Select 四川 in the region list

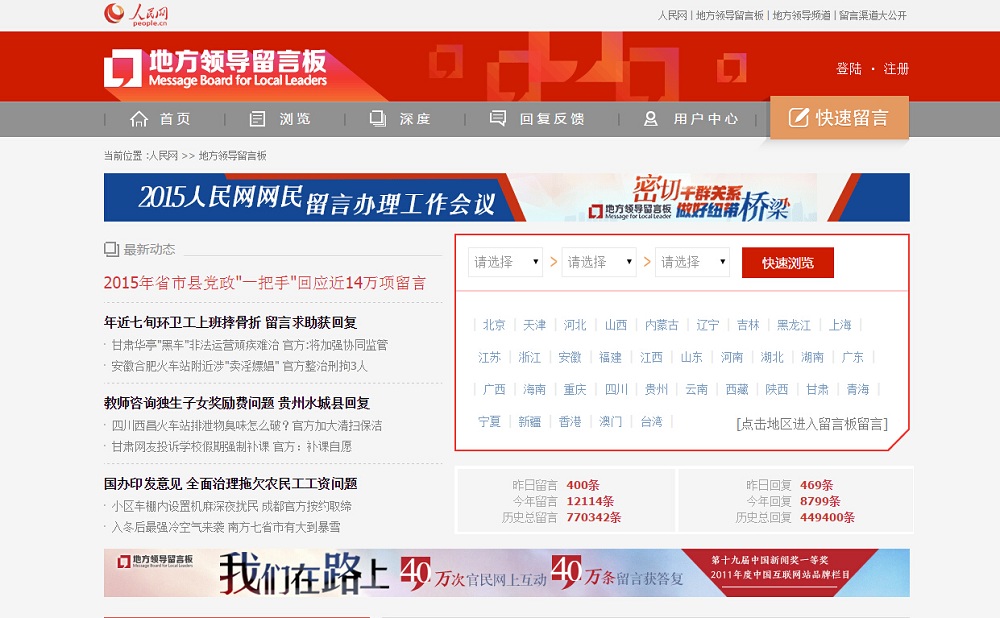coord(616,389)
